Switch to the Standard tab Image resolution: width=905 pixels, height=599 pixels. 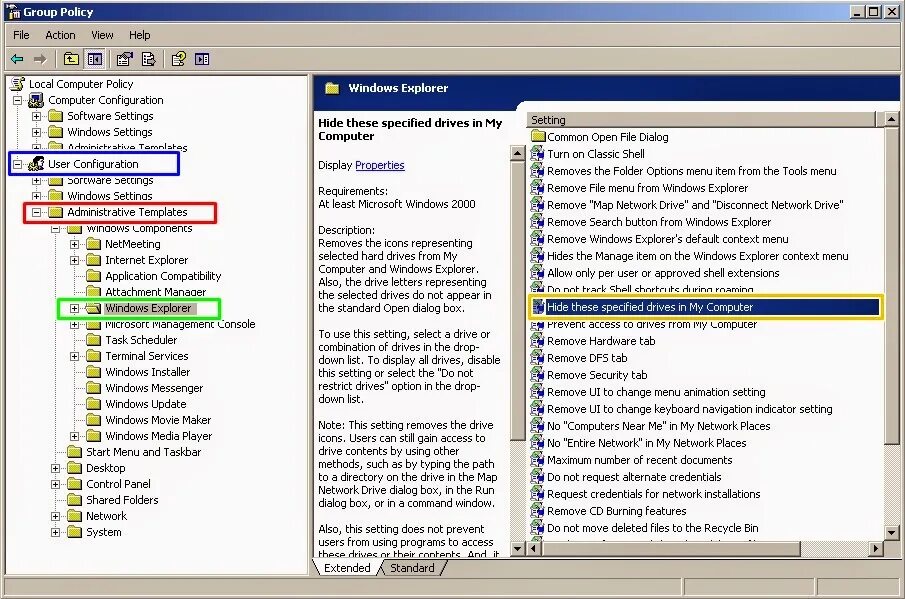tap(412, 568)
